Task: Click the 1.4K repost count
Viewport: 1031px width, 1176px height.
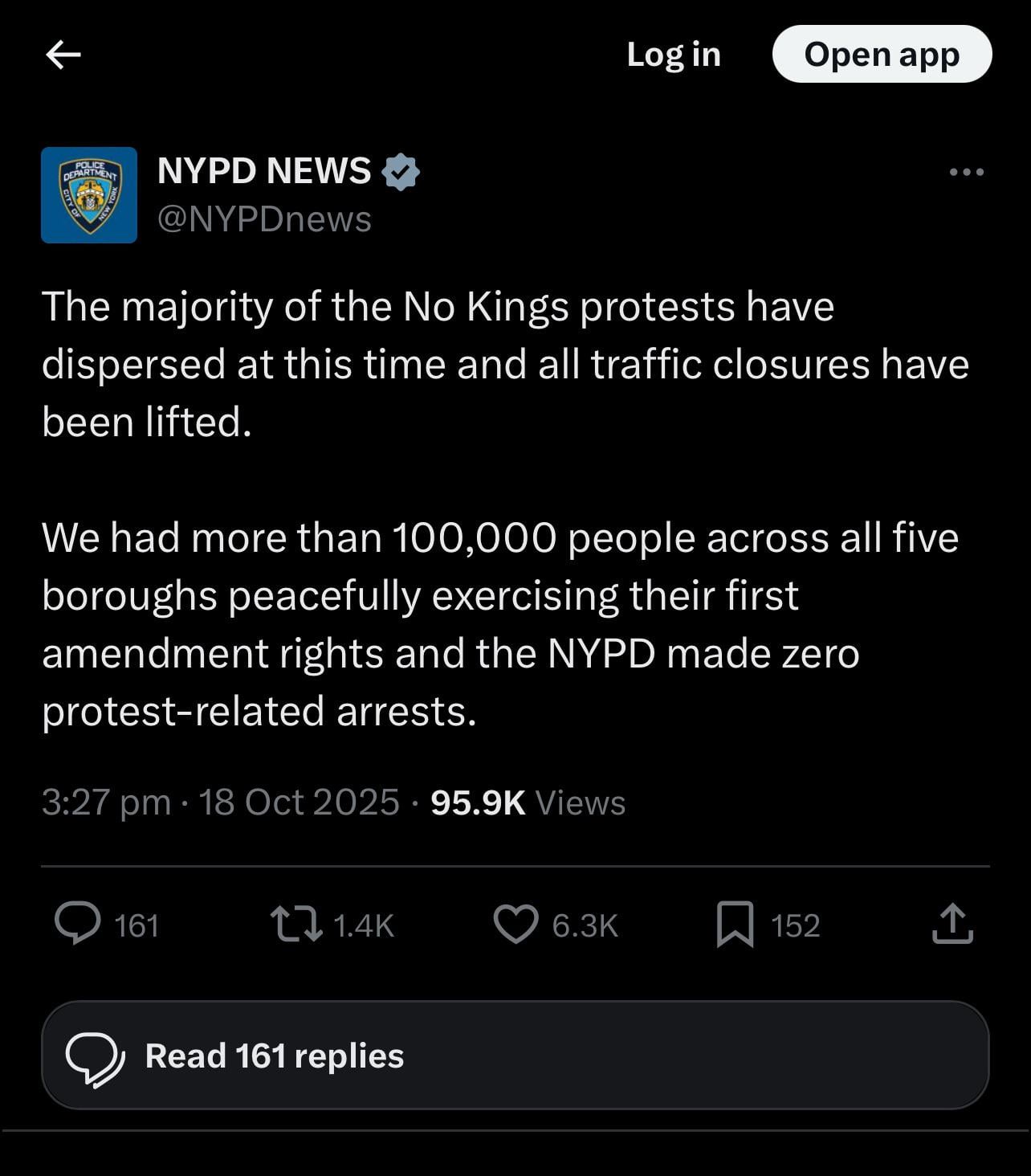Action: coord(363,925)
